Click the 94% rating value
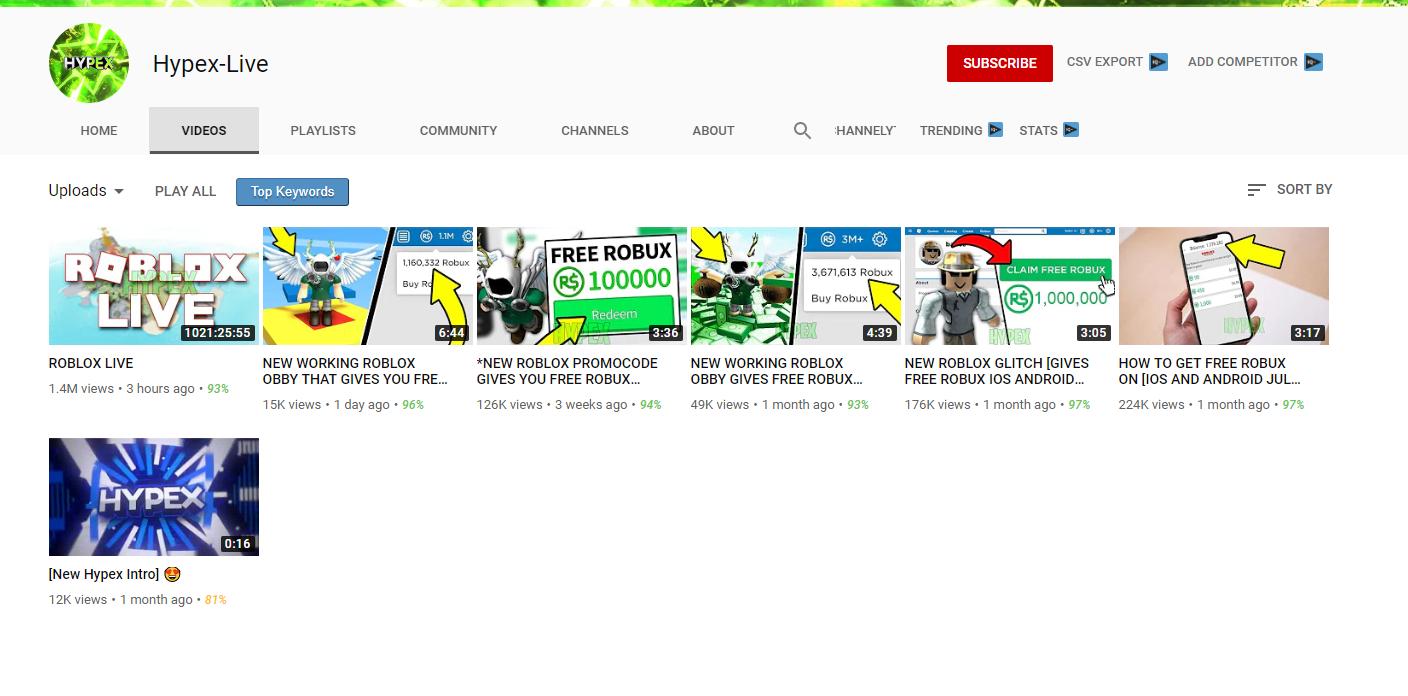This screenshot has width=1408, height=696. pyautogui.click(x=651, y=404)
